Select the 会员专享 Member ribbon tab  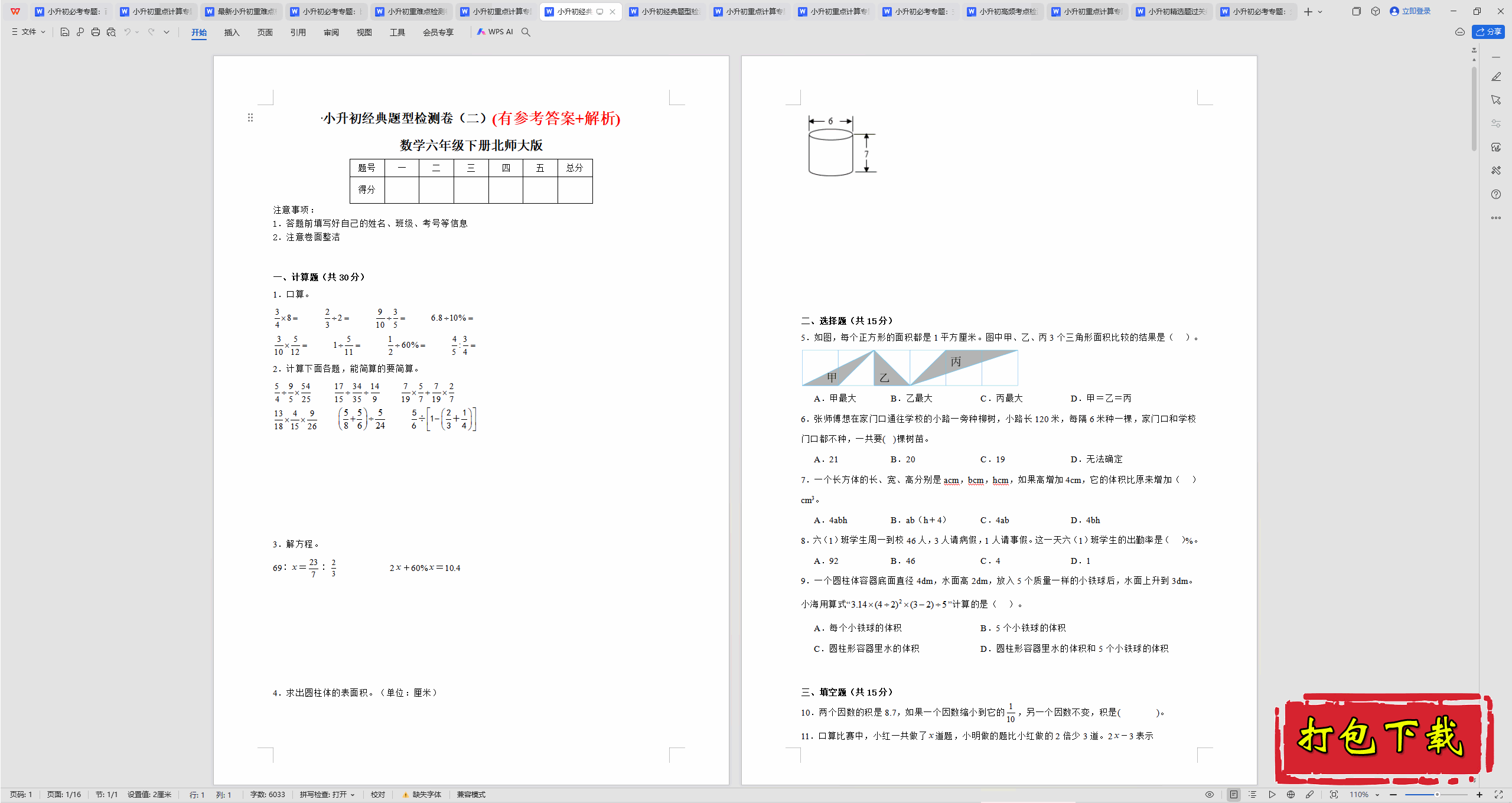(438, 32)
